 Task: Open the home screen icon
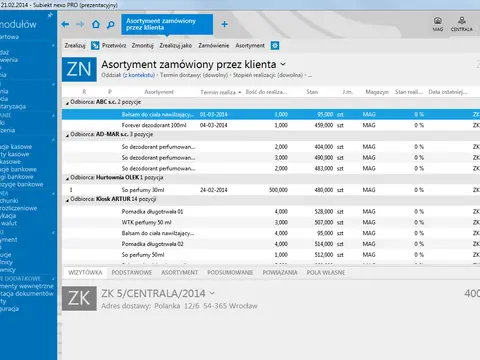[96, 24]
